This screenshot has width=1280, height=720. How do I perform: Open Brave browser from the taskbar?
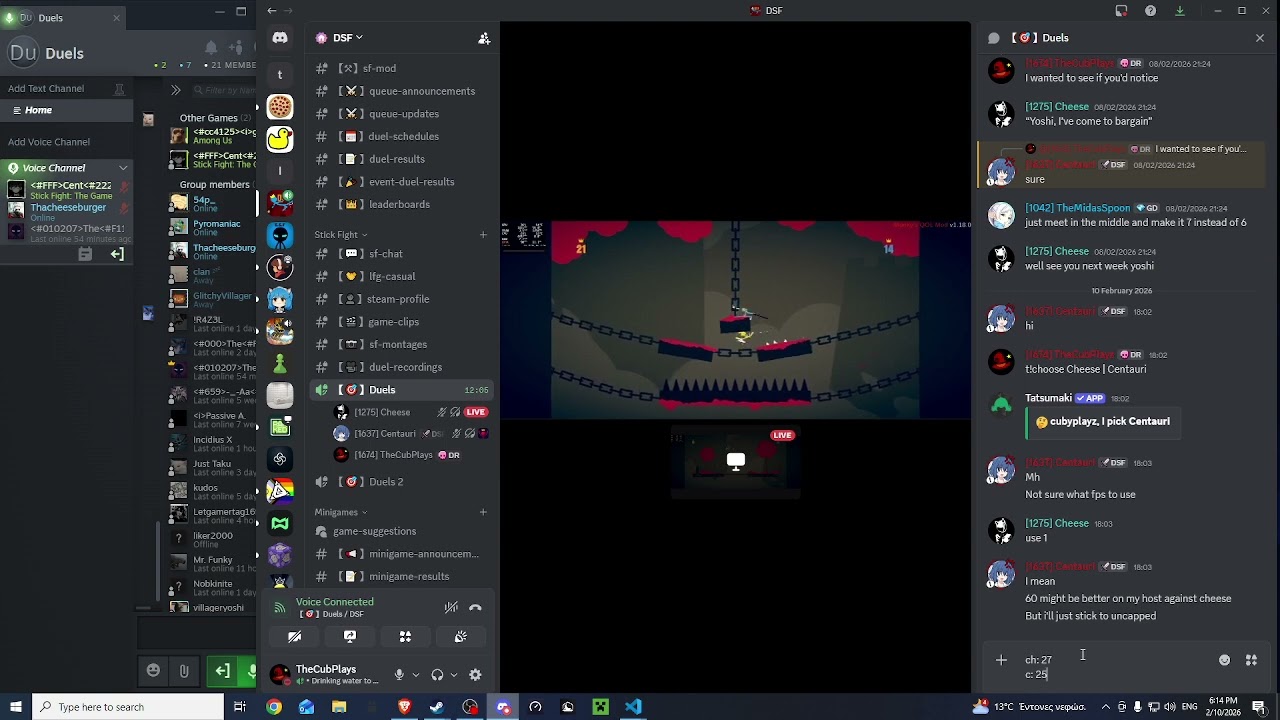[404, 707]
